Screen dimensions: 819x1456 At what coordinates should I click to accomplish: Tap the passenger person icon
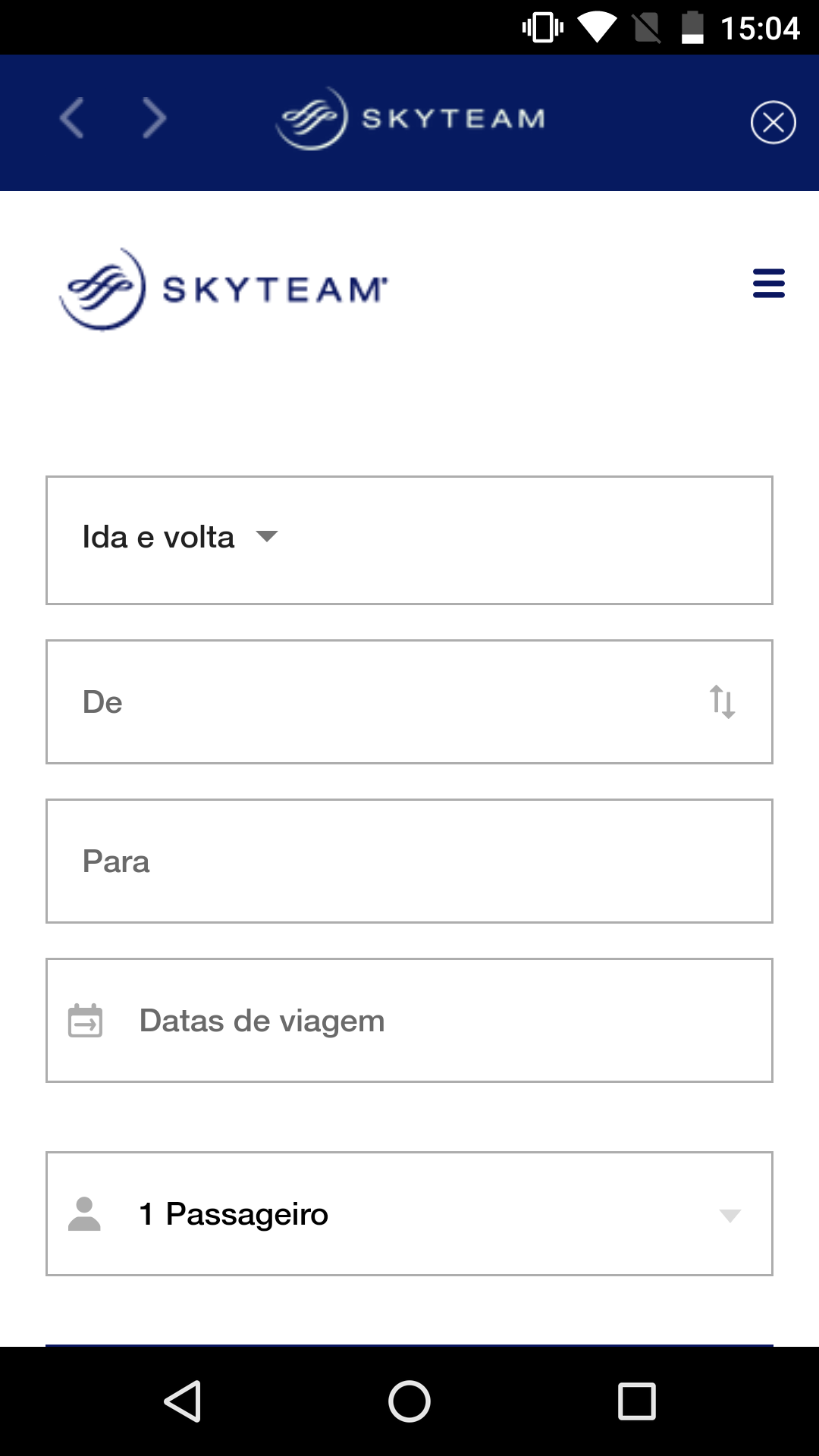coord(84,1213)
